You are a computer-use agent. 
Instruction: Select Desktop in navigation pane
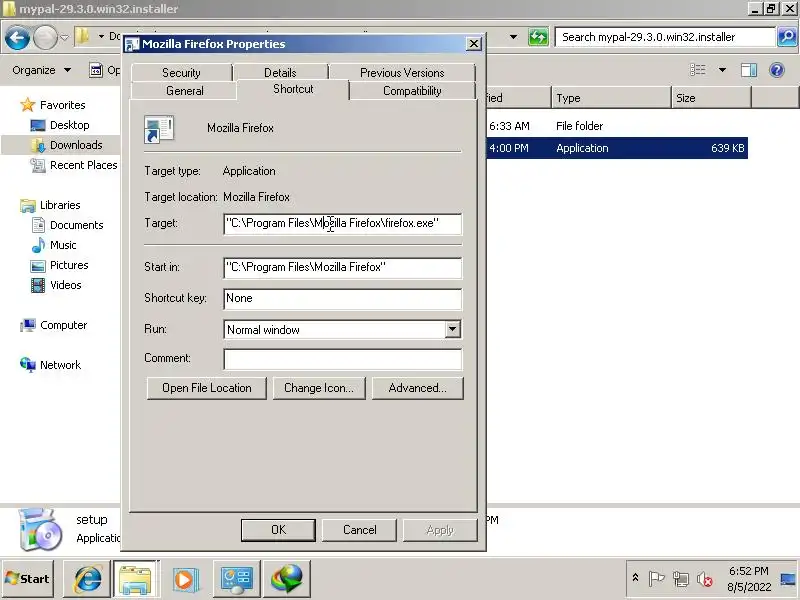60,125
